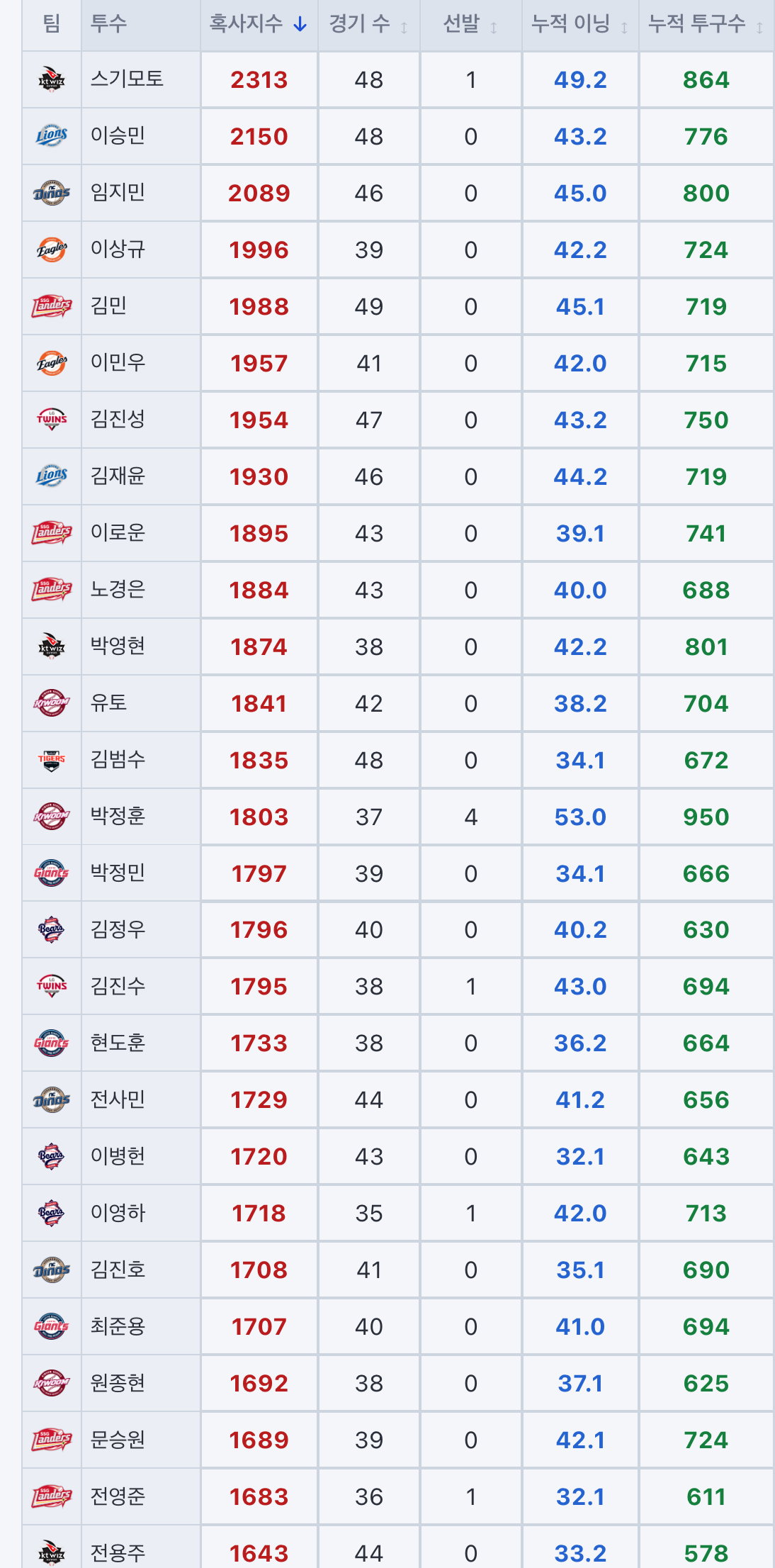This screenshot has width=775, height=1568.
Task: Click the 팀 column header
Action: tap(52, 24)
